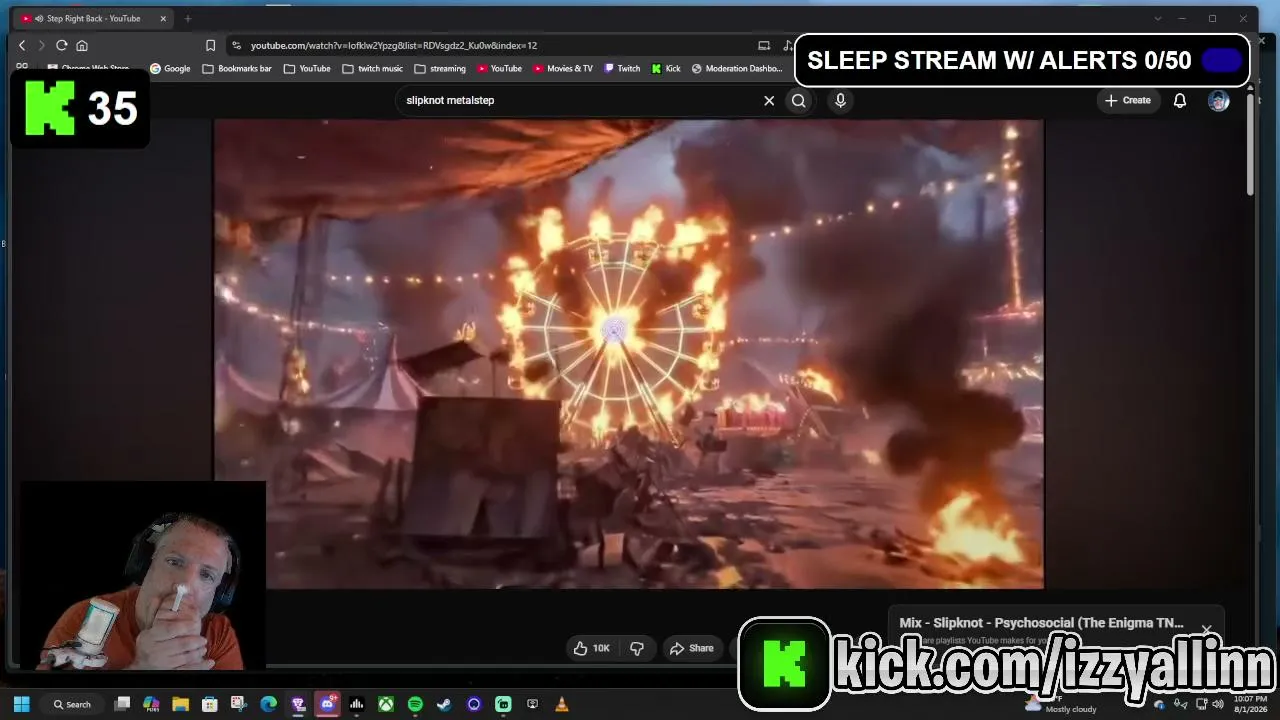Open the taskbar volume icon
The image size is (1280, 720).
coord(1218,704)
